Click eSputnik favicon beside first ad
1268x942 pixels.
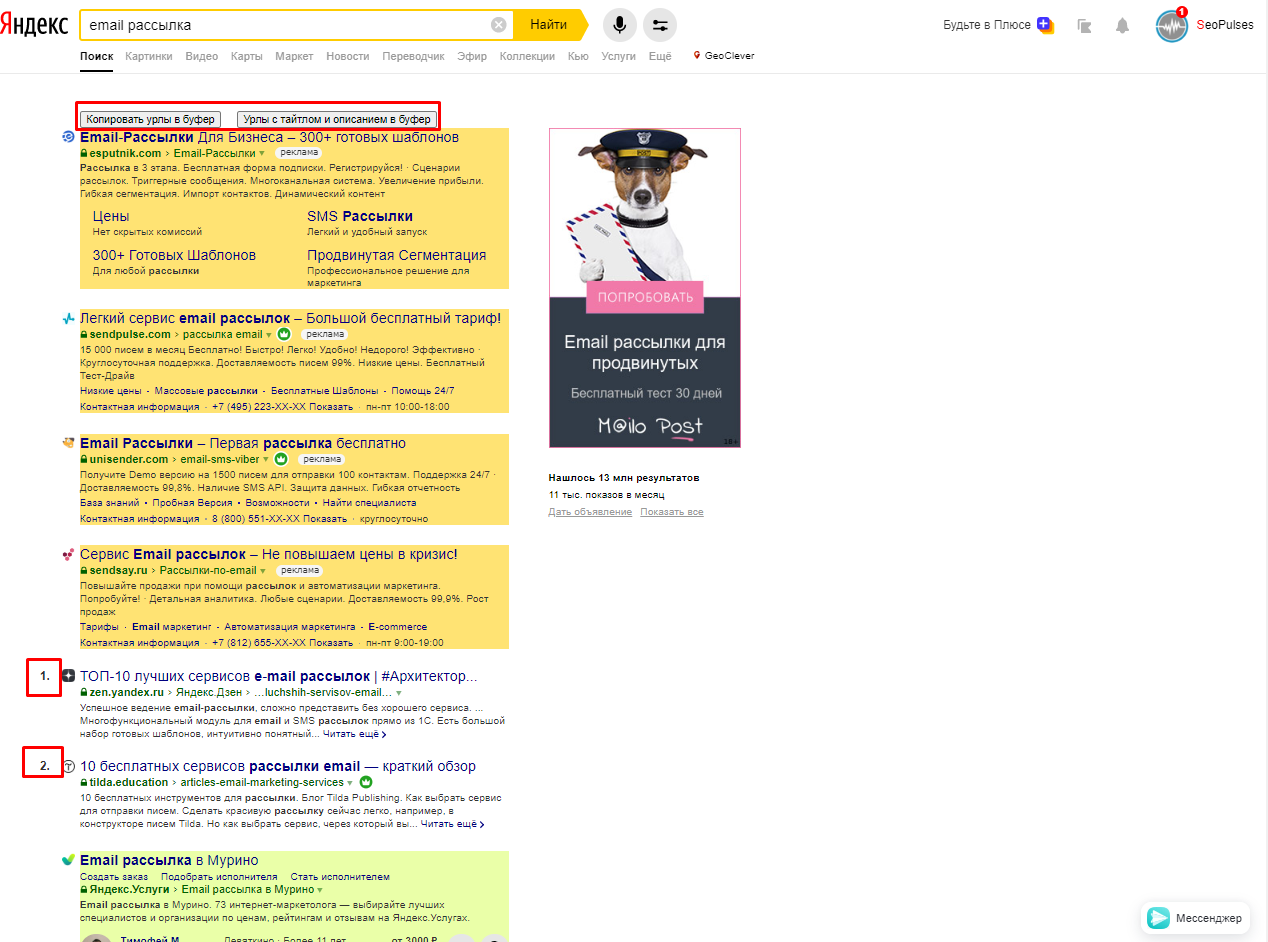point(68,137)
